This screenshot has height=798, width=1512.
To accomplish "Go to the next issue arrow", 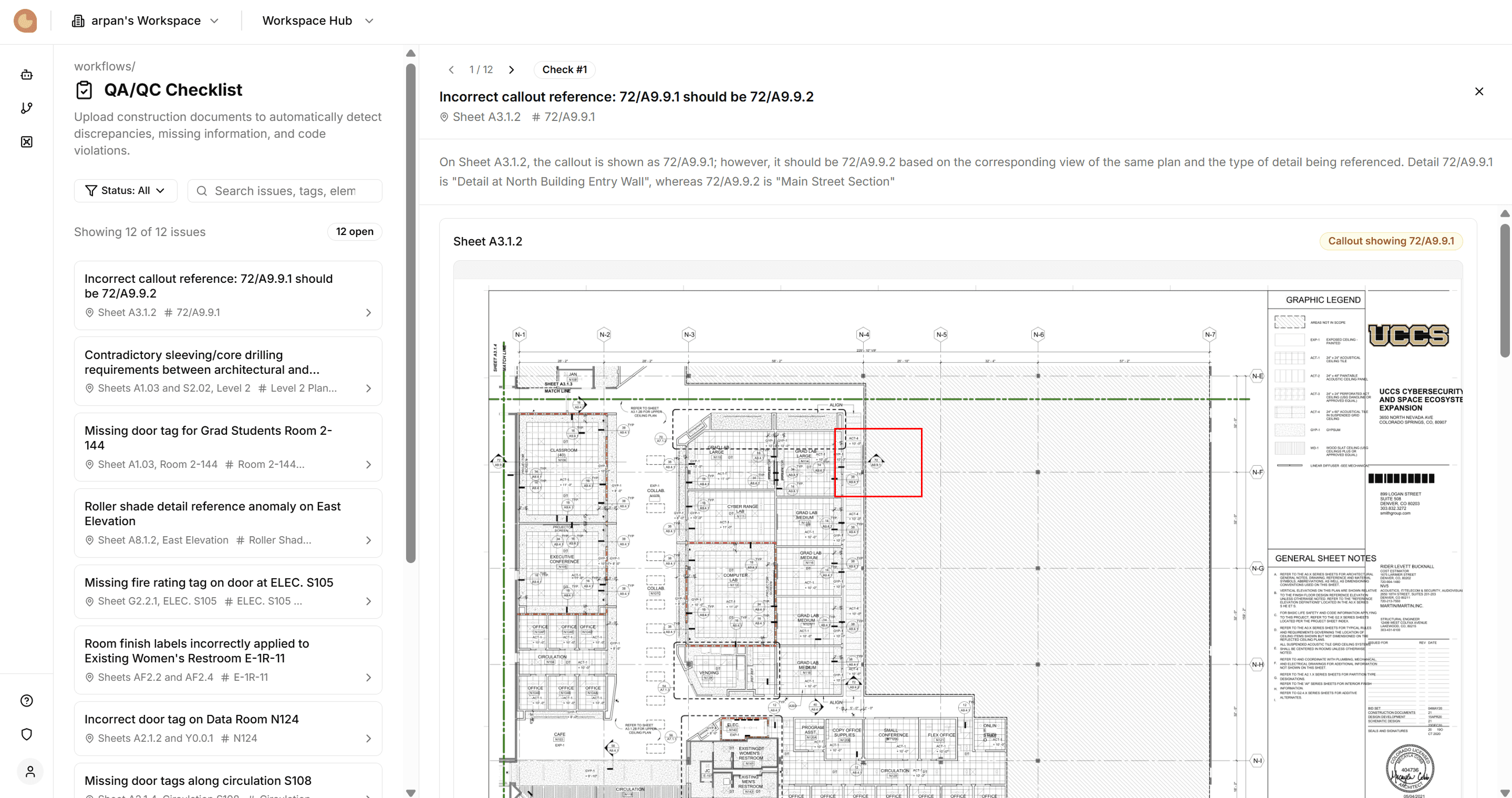I will pyautogui.click(x=511, y=70).
